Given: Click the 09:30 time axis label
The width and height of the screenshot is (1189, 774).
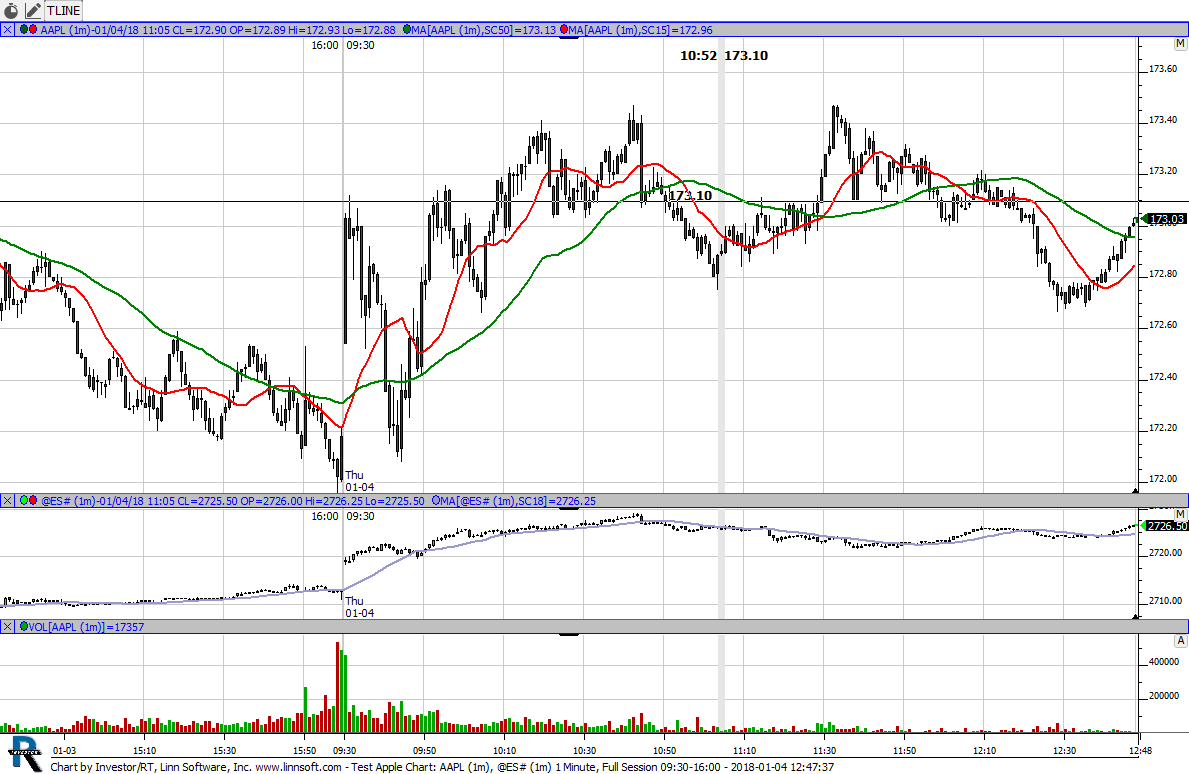Looking at the screenshot, I should click(344, 750).
